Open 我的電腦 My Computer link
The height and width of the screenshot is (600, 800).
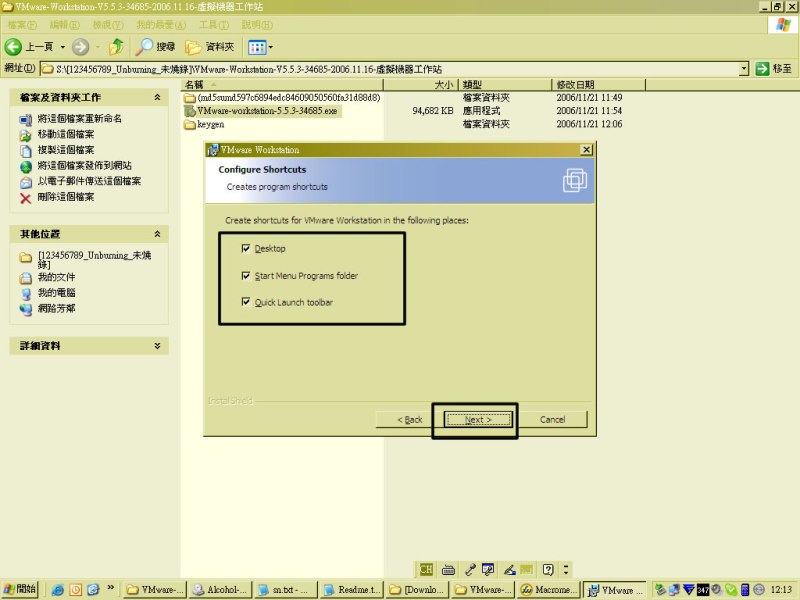coord(56,293)
